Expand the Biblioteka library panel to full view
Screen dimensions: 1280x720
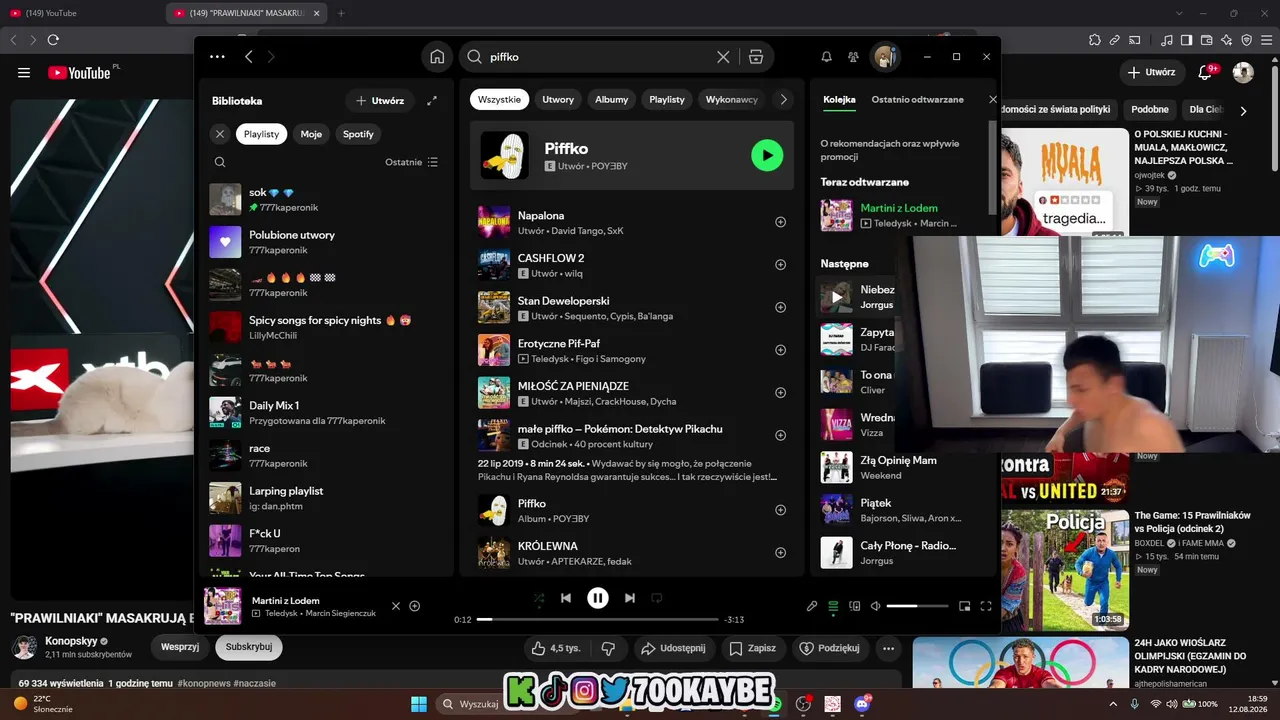pyautogui.click(x=432, y=101)
